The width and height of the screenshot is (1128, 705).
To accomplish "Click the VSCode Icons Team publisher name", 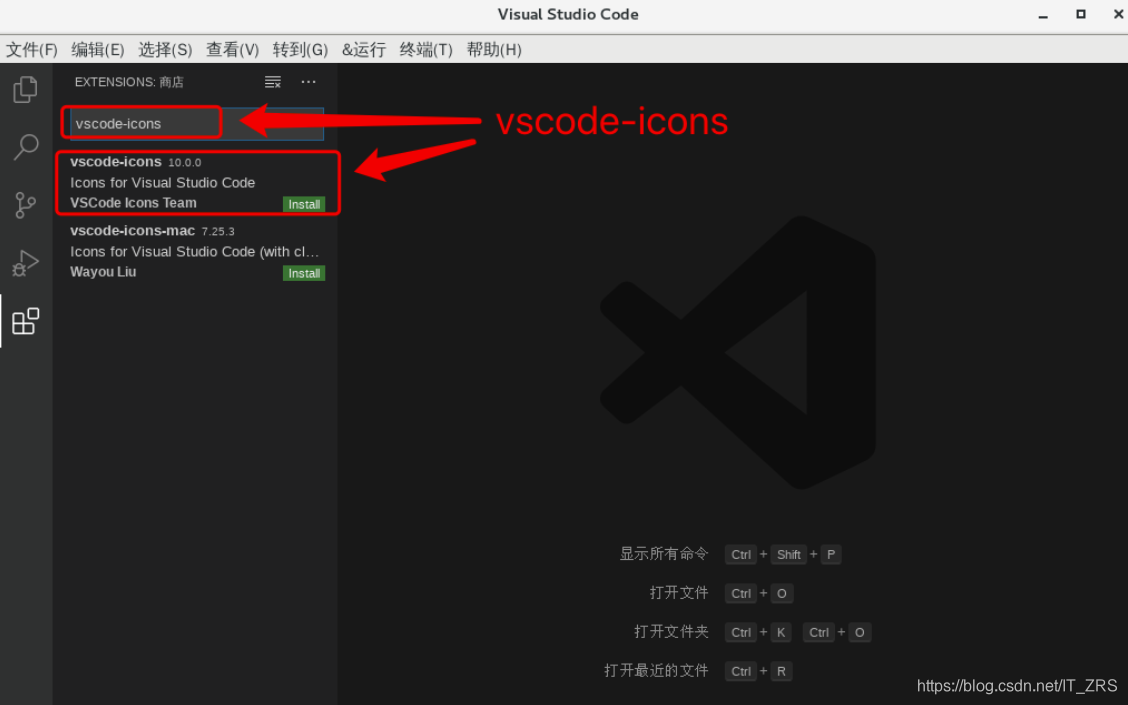I will 133,203.
